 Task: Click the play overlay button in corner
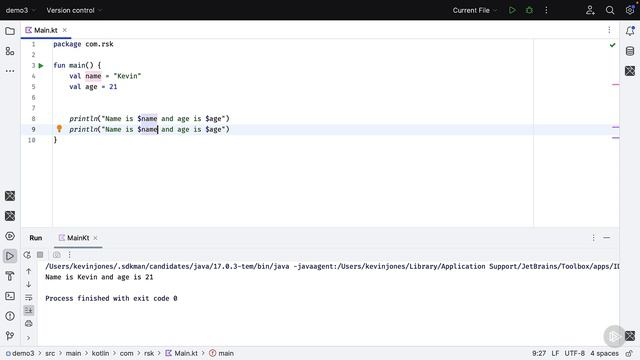pos(614,336)
